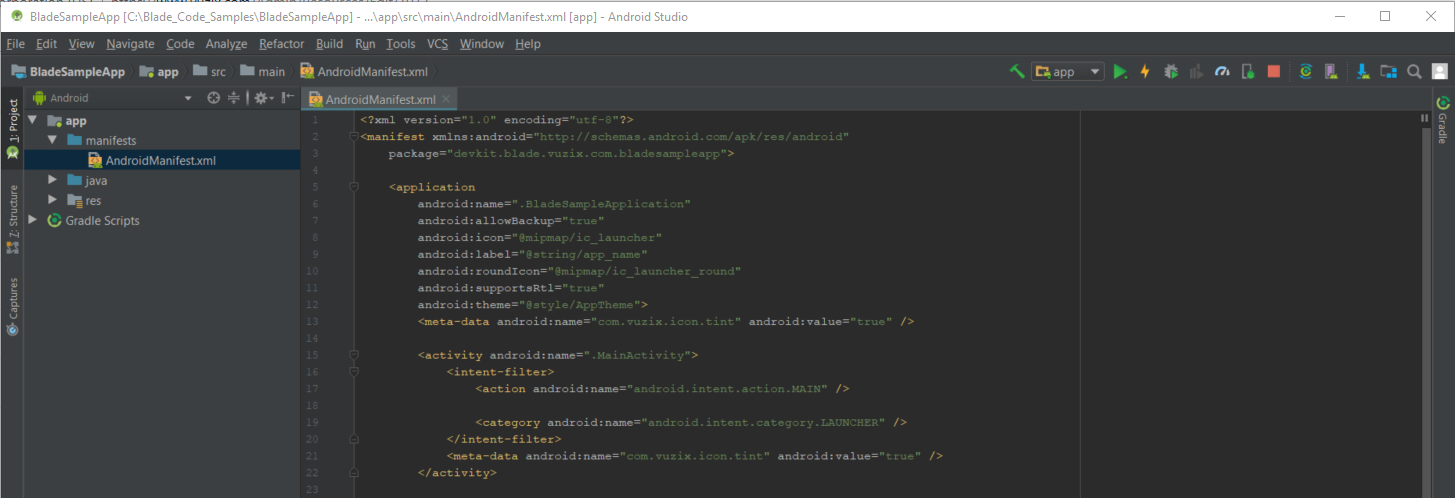Open Project panel settings gear

pos(262,98)
